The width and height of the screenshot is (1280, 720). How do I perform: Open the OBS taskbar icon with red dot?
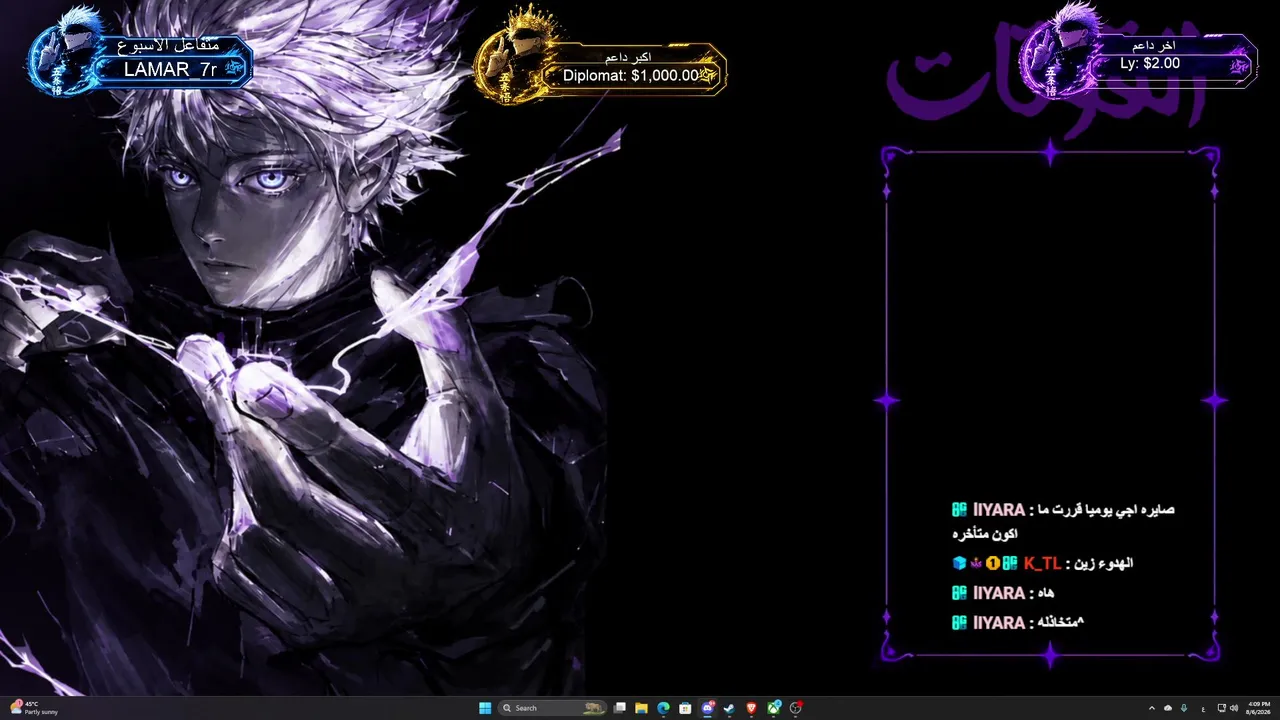(x=796, y=708)
